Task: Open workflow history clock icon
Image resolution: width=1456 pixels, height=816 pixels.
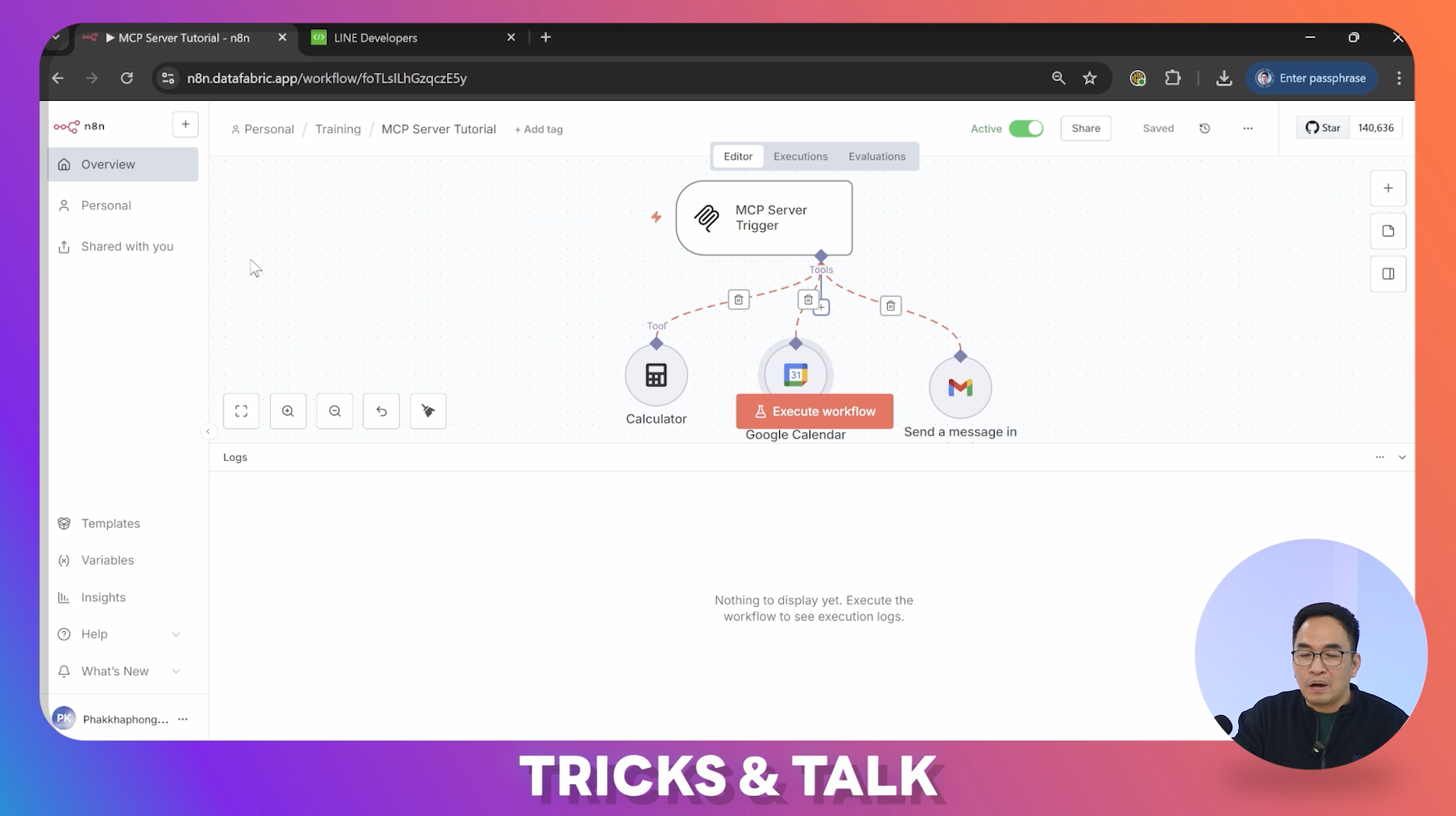Action: 1205,129
